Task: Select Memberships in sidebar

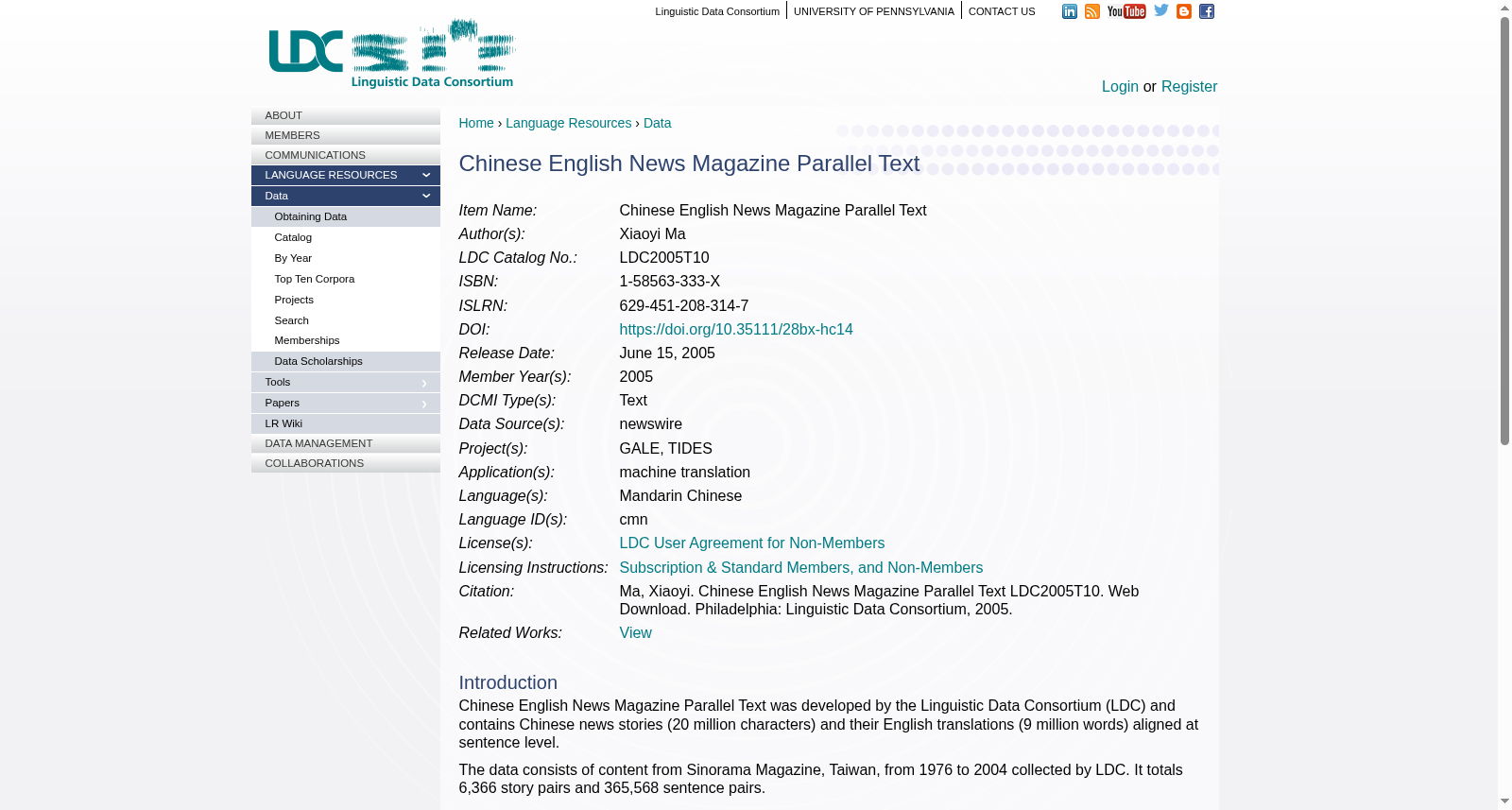Action: coord(346,340)
